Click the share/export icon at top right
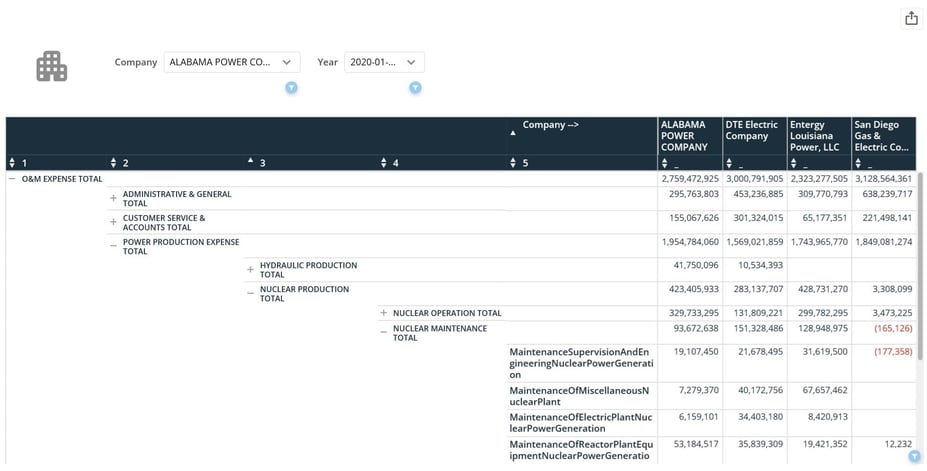Image resolution: width=927 pixels, height=471 pixels. click(x=912, y=18)
